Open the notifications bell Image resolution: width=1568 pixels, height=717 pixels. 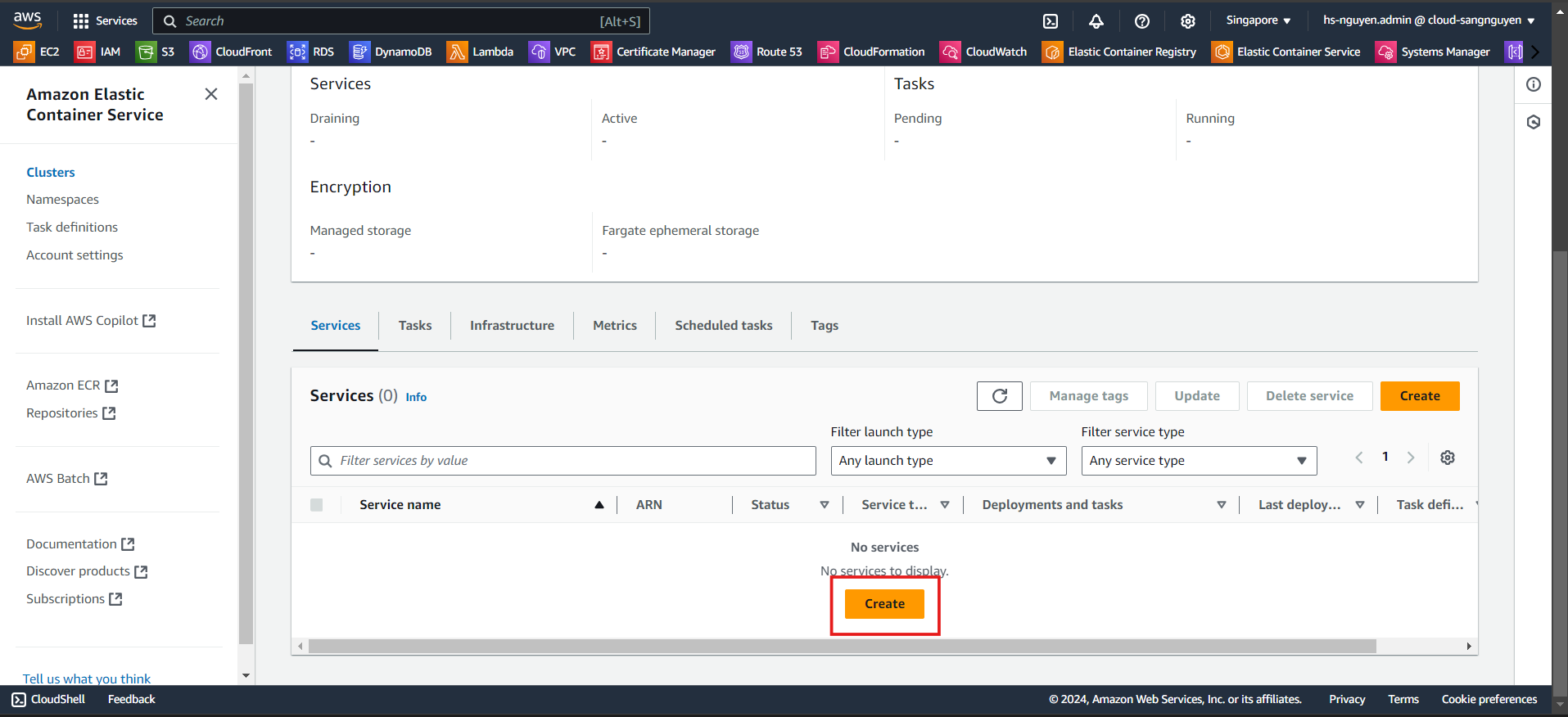[1096, 21]
